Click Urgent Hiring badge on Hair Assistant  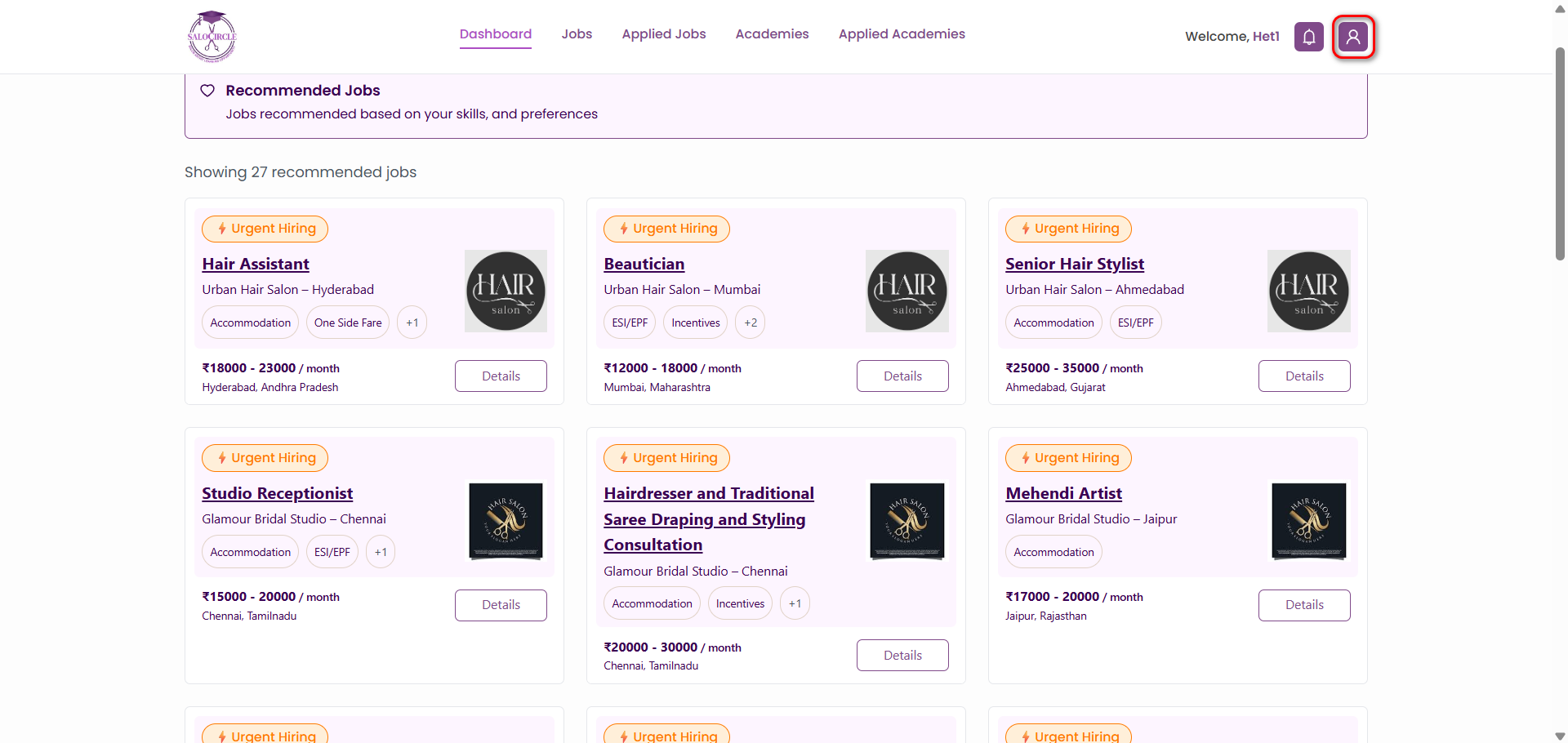point(265,229)
